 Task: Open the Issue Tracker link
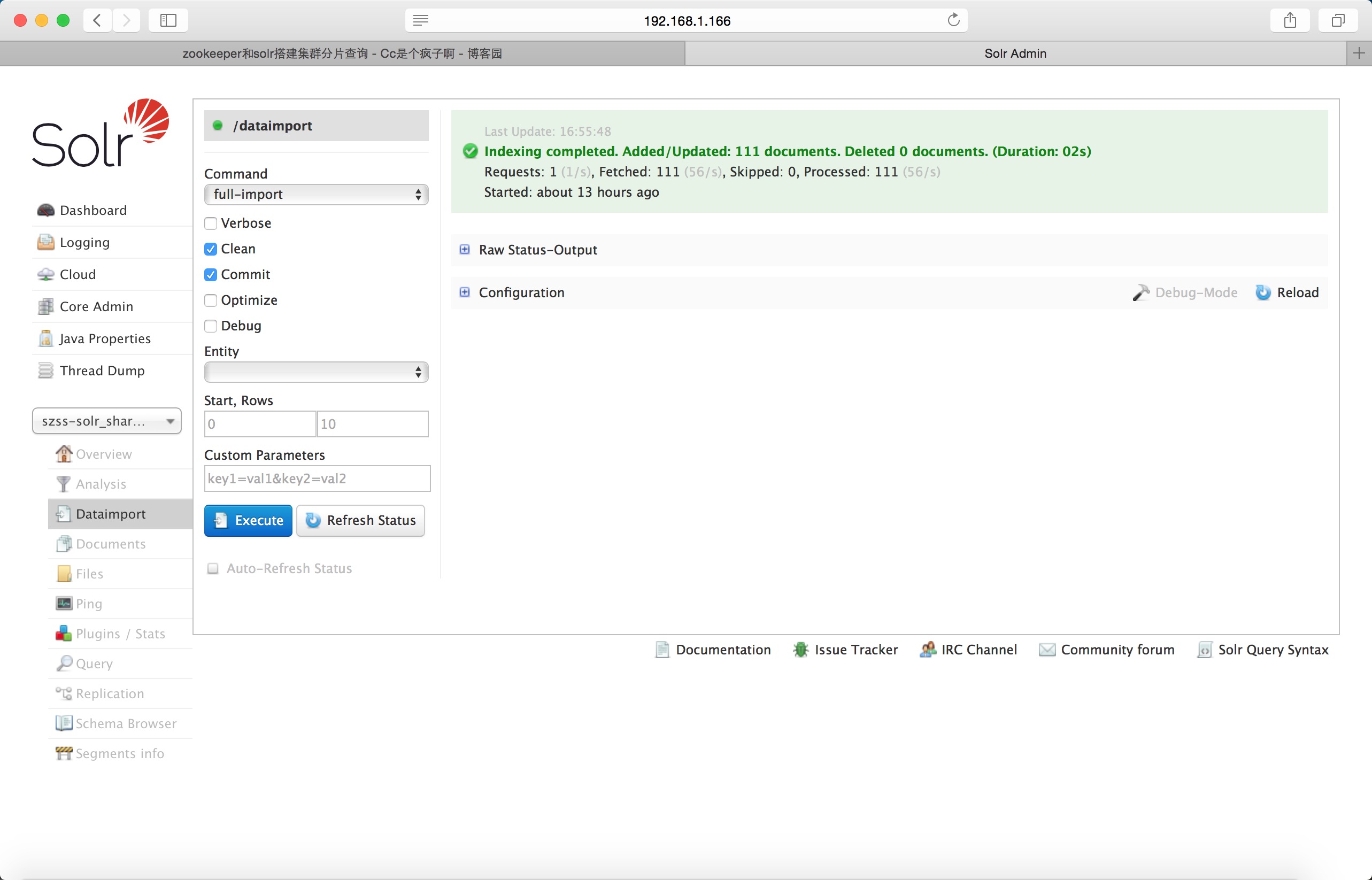(846, 650)
